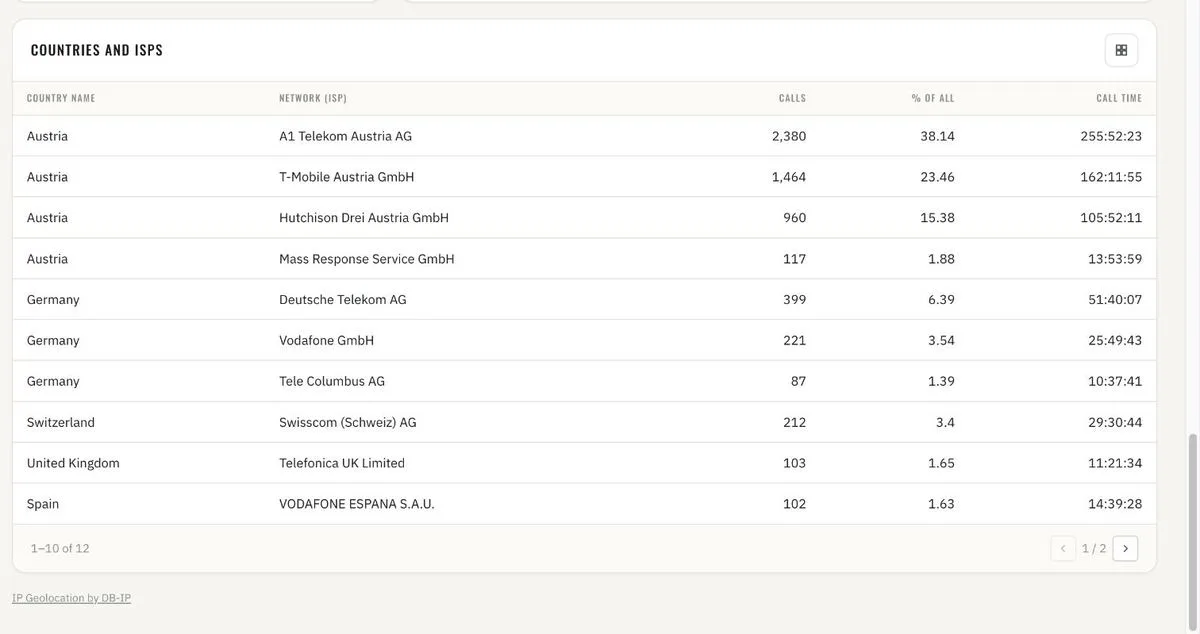Click calls value 2,380

[789, 136]
